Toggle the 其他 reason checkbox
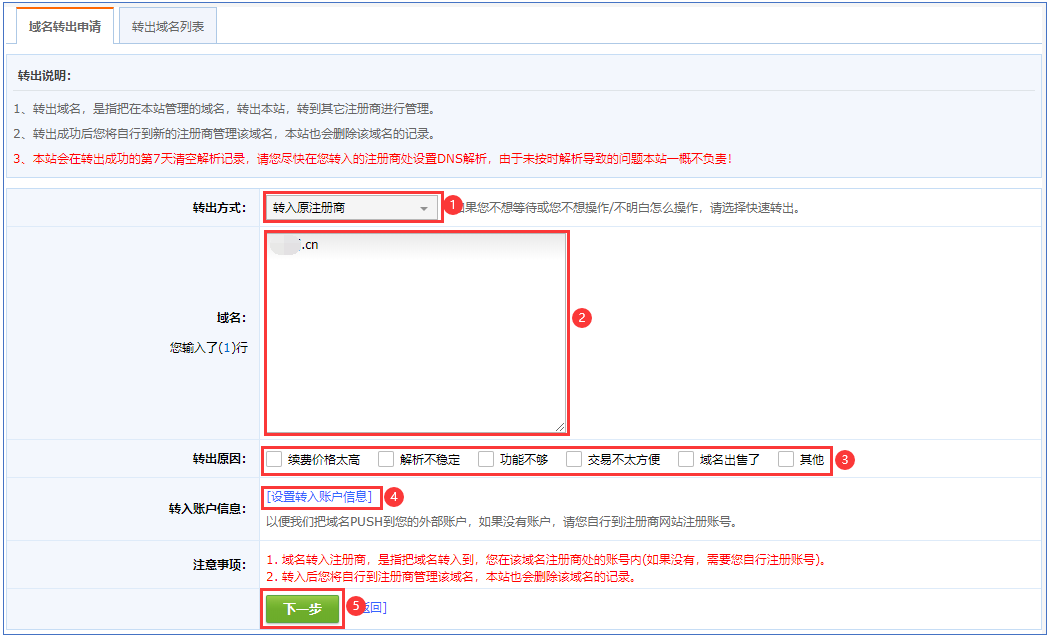 pos(786,460)
